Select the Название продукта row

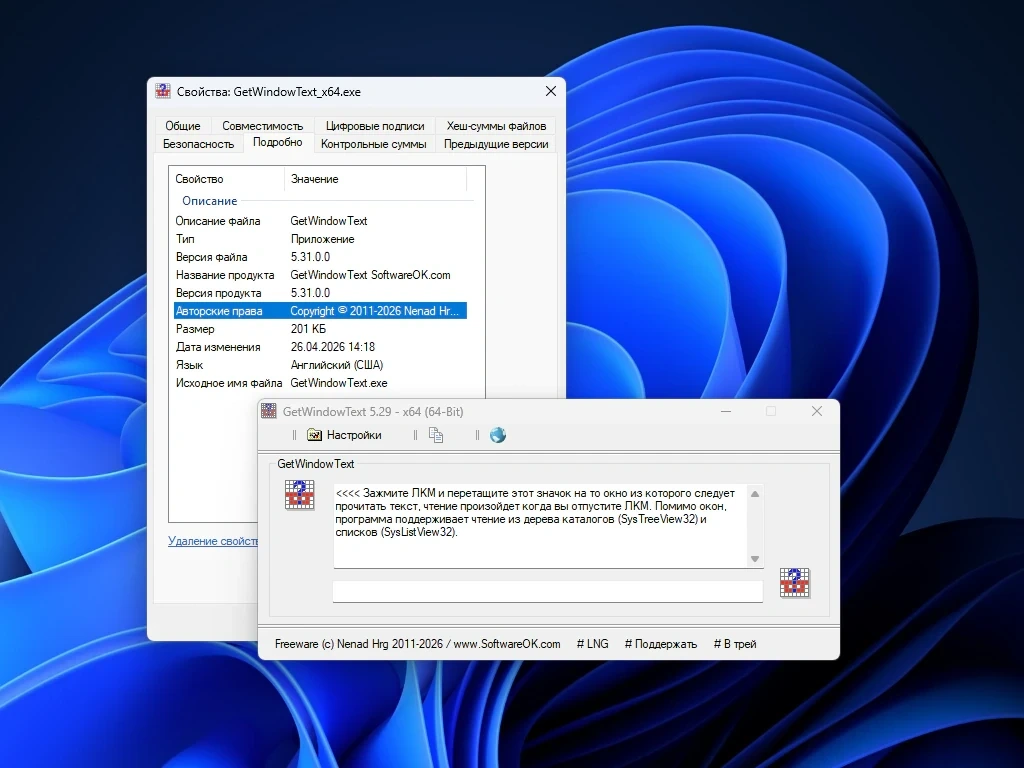pyautogui.click(x=320, y=275)
